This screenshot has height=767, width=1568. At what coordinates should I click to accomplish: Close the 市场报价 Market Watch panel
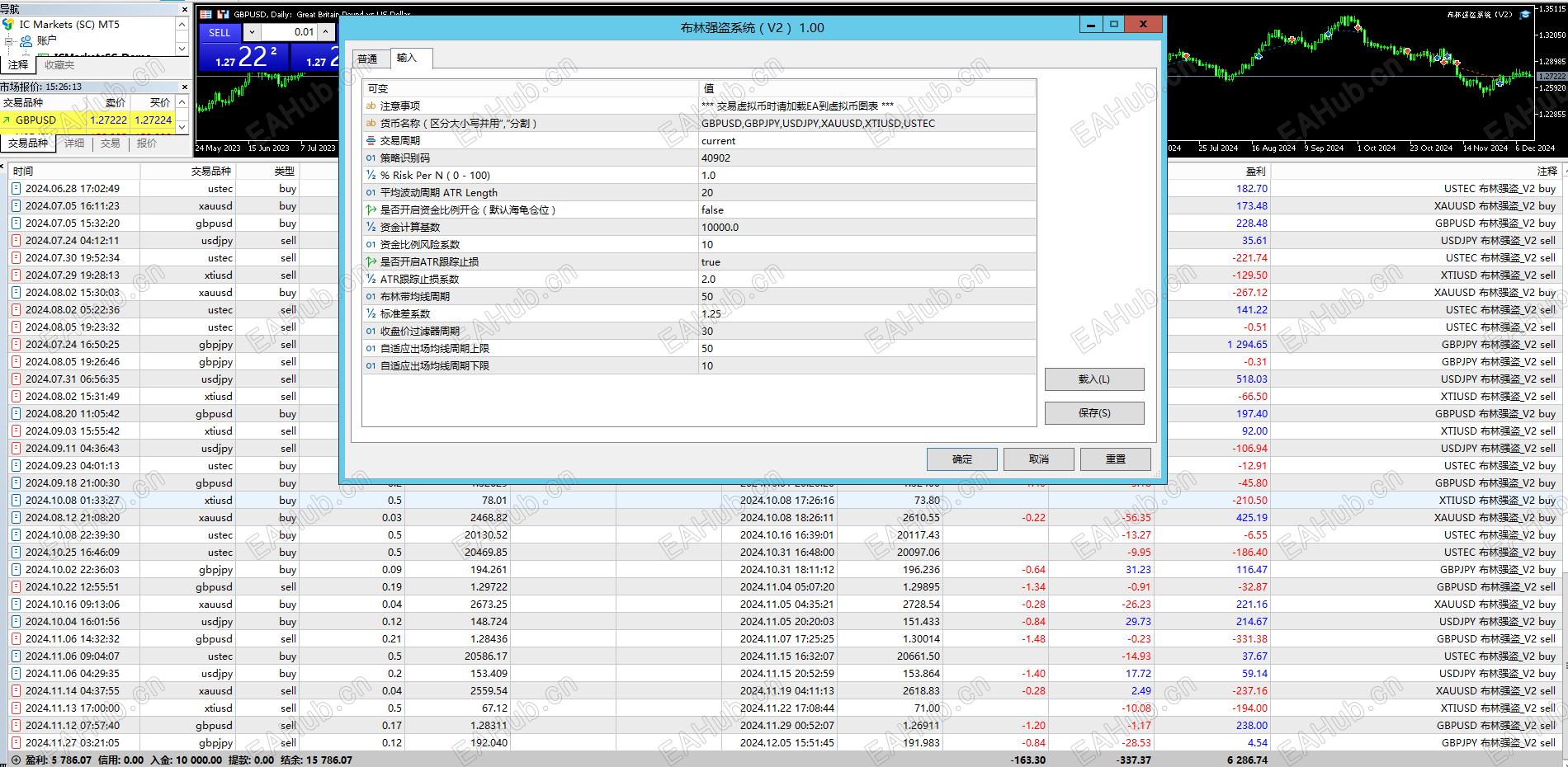[x=184, y=87]
